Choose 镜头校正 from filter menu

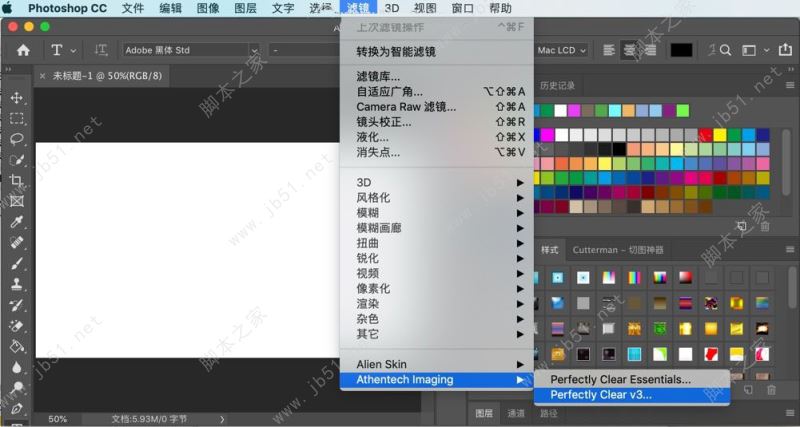(x=437, y=122)
